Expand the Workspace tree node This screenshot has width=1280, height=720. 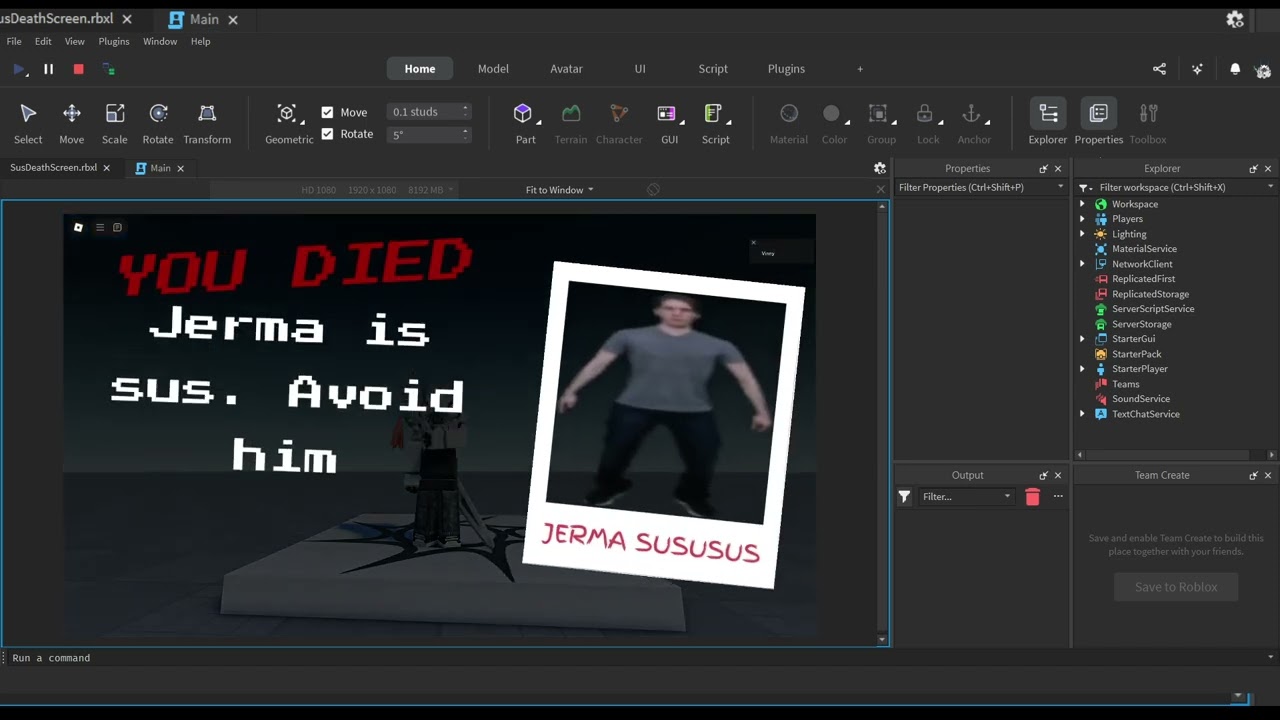coord(1082,204)
